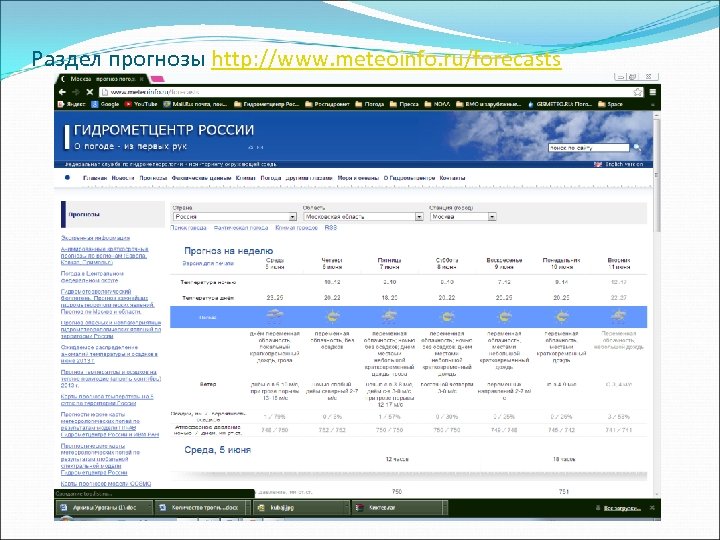Open the Mail.Ru bookmark
This screenshot has height=540, width=720.
pos(195,104)
